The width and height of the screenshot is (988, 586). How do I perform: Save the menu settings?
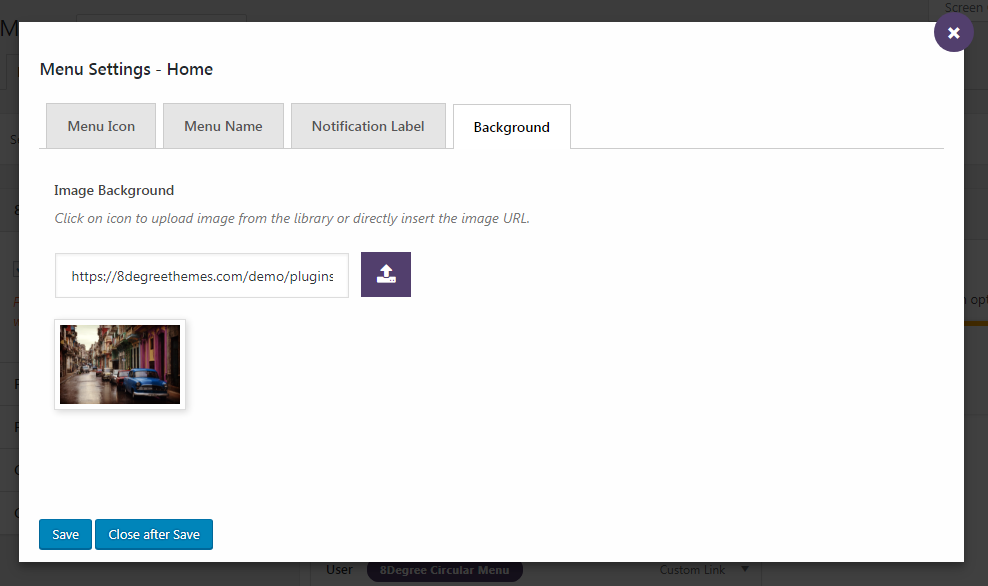pyautogui.click(x=64, y=534)
